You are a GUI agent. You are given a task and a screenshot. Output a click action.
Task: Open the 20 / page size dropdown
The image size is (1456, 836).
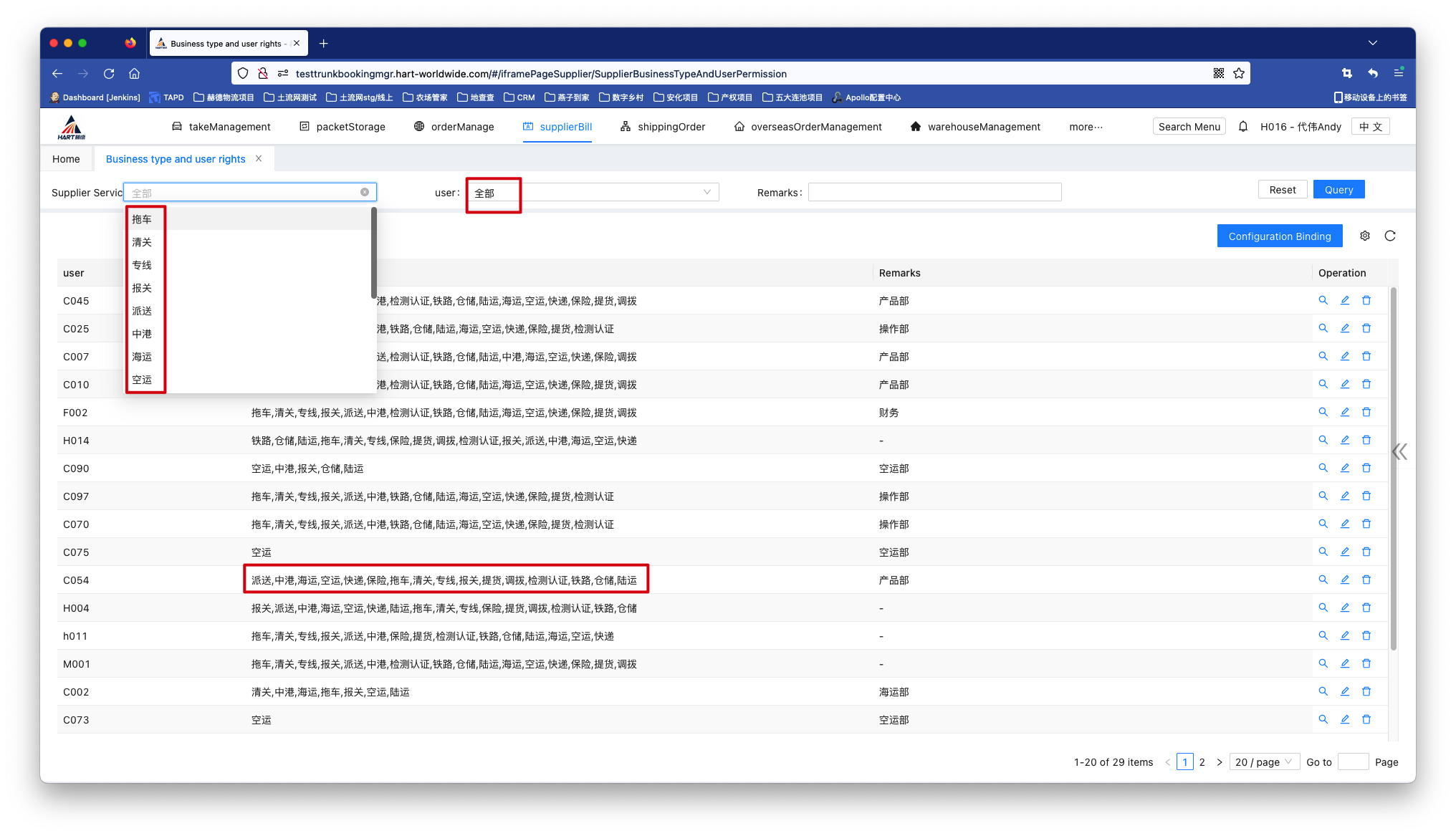(x=1264, y=761)
